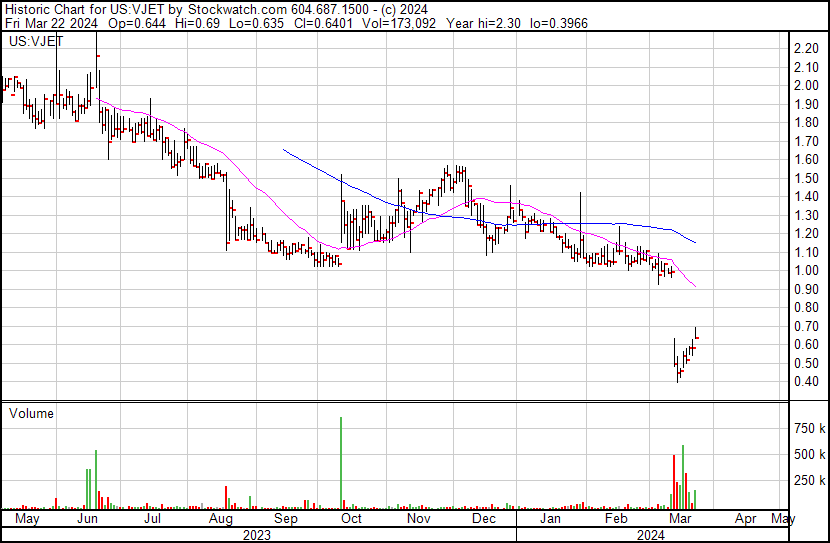Click the 2023 year label
The width and height of the screenshot is (830, 543).
click(x=258, y=534)
